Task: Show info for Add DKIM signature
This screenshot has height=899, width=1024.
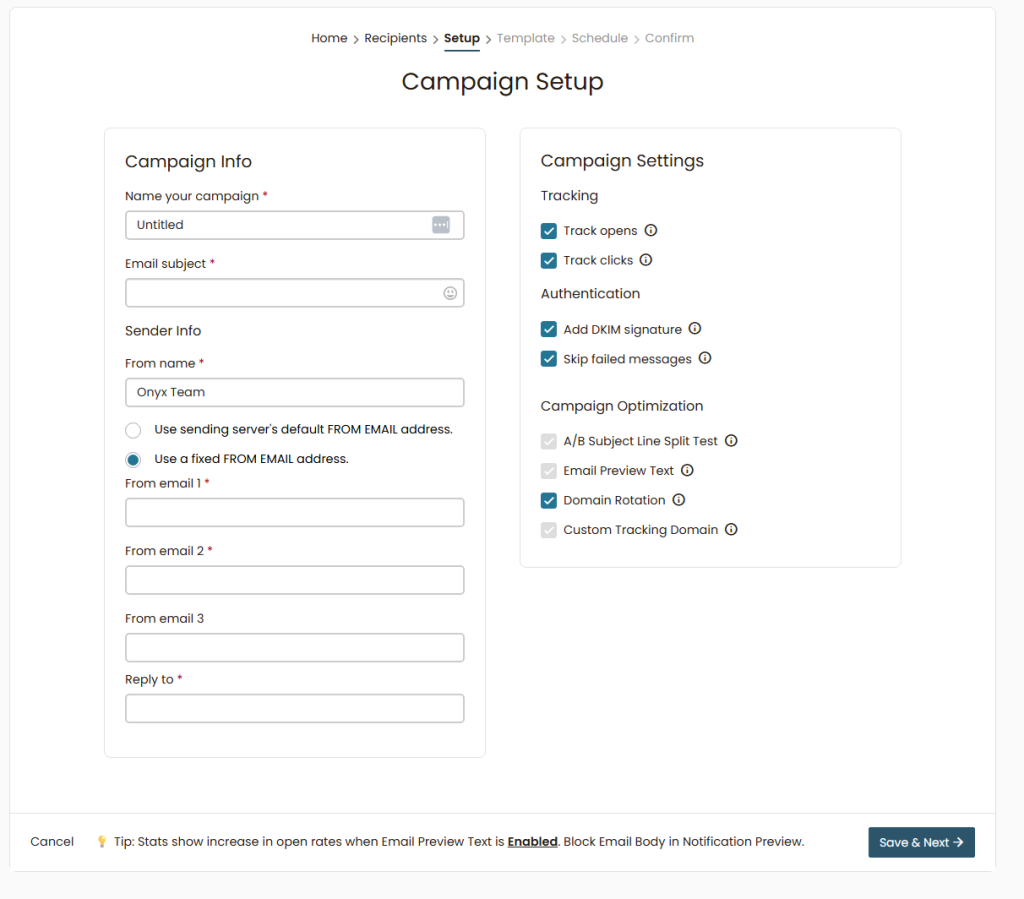Action: click(695, 329)
